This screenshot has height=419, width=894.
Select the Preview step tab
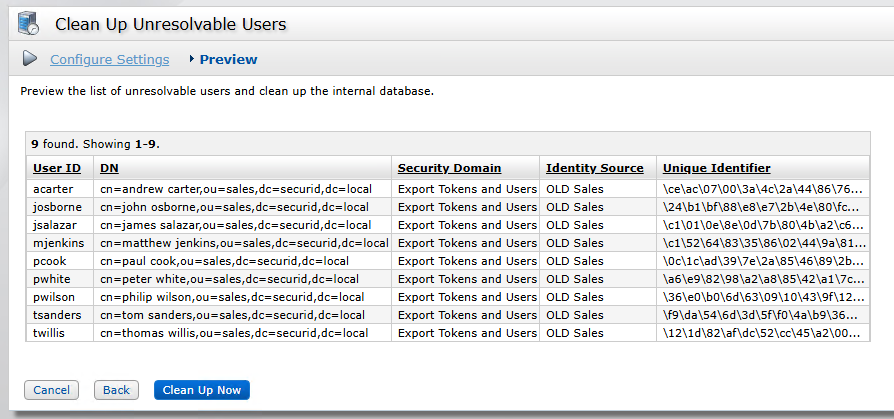coord(228,60)
